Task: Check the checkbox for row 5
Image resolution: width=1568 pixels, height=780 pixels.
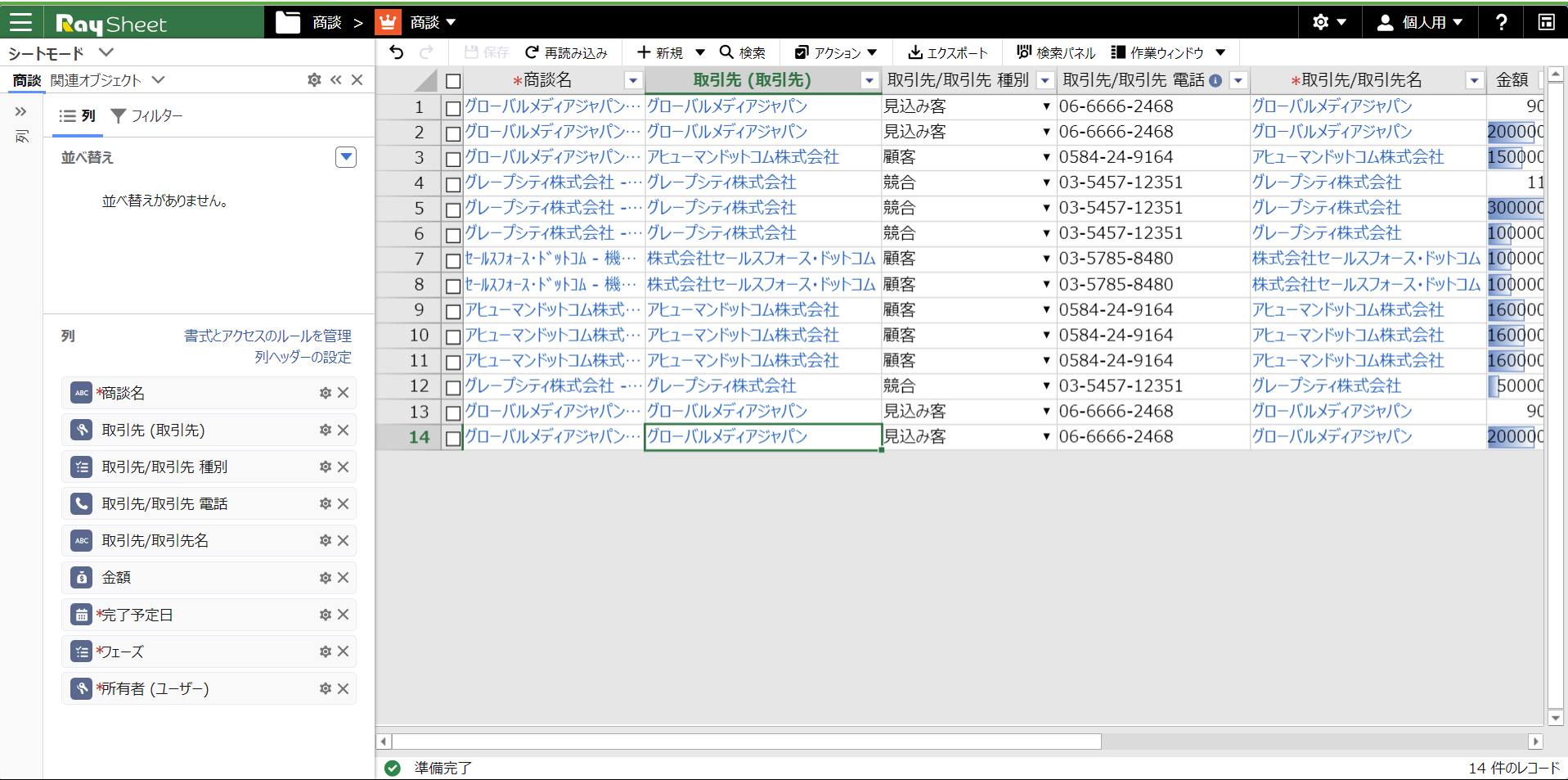Action: (x=453, y=209)
